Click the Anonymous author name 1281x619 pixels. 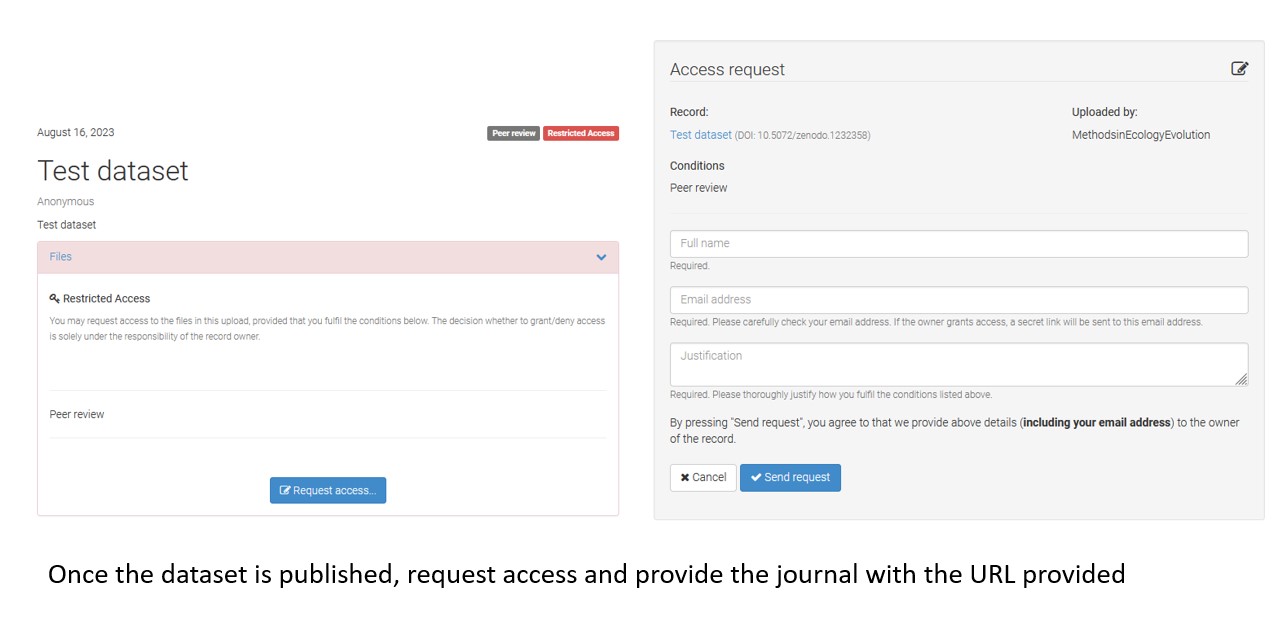(x=66, y=202)
